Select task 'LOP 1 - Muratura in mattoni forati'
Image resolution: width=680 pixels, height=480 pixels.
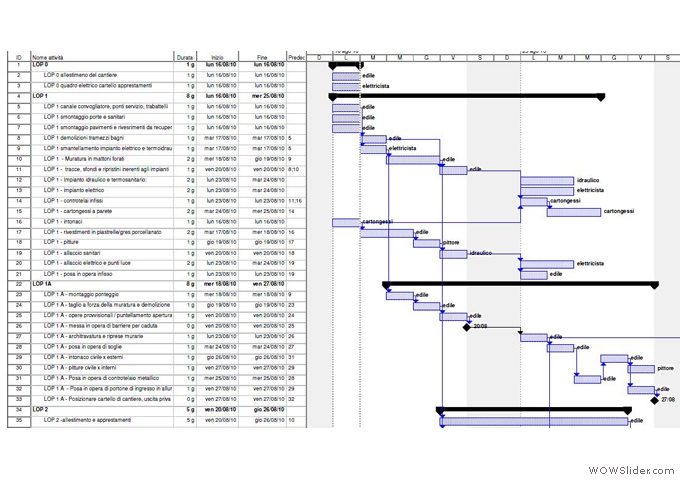[84, 159]
